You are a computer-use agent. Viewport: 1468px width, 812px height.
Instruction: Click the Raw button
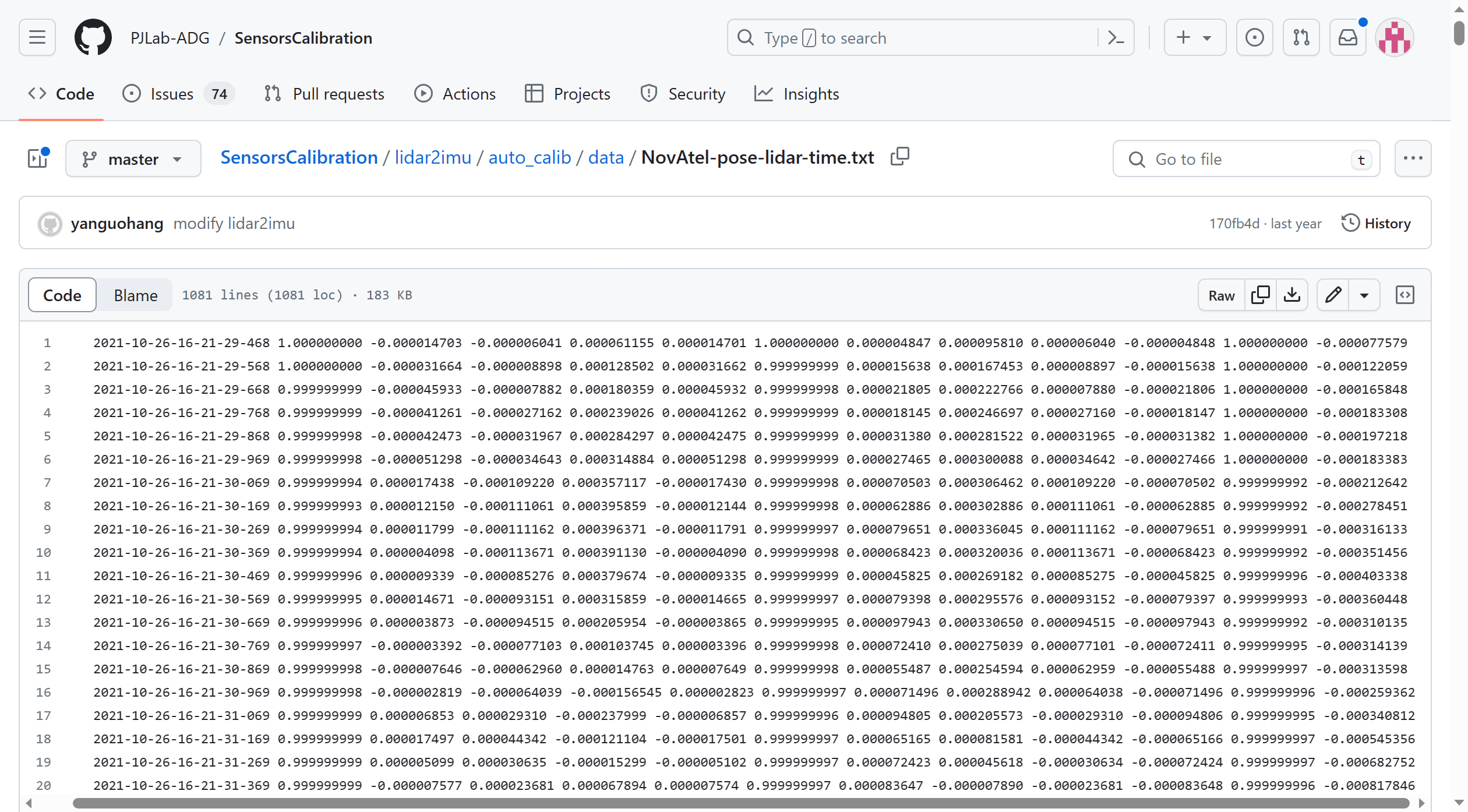[x=1221, y=295]
